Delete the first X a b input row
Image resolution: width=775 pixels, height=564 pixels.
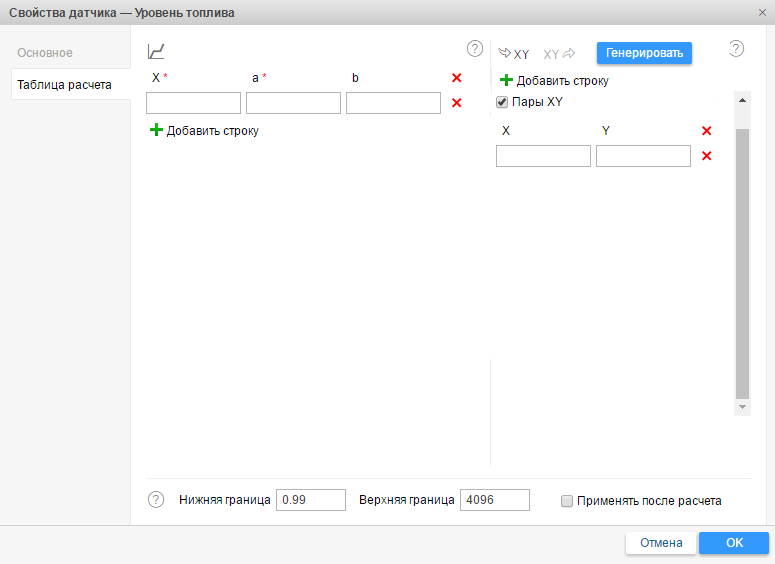pos(456,103)
